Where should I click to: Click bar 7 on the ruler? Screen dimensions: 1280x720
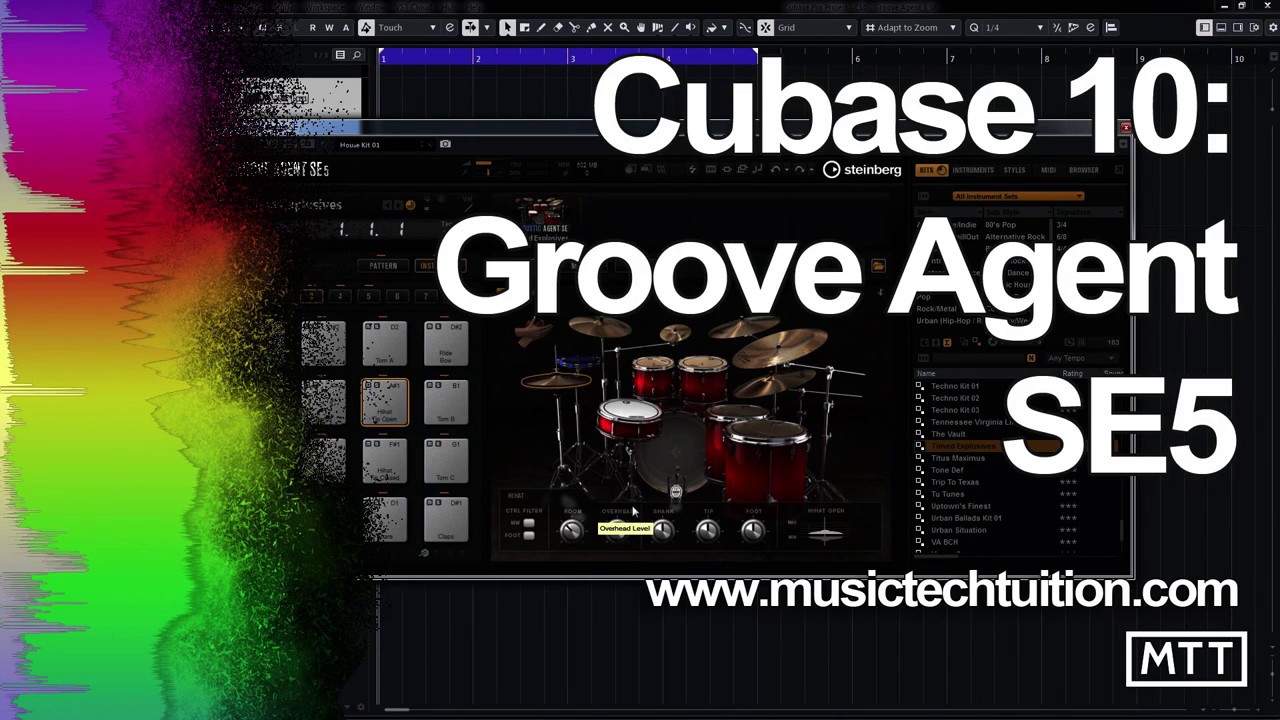(x=951, y=59)
